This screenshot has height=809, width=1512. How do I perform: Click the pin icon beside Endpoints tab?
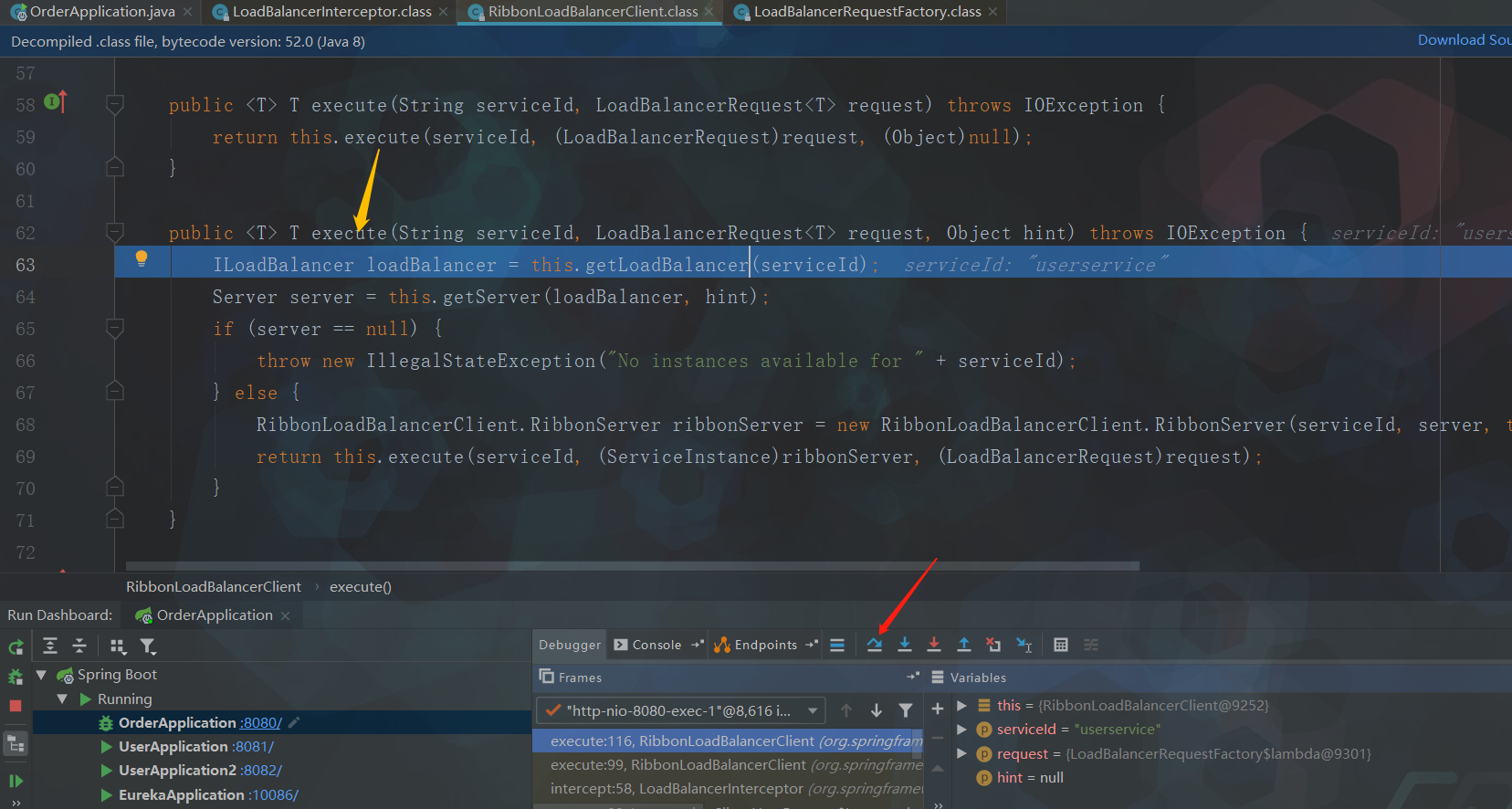point(812,645)
